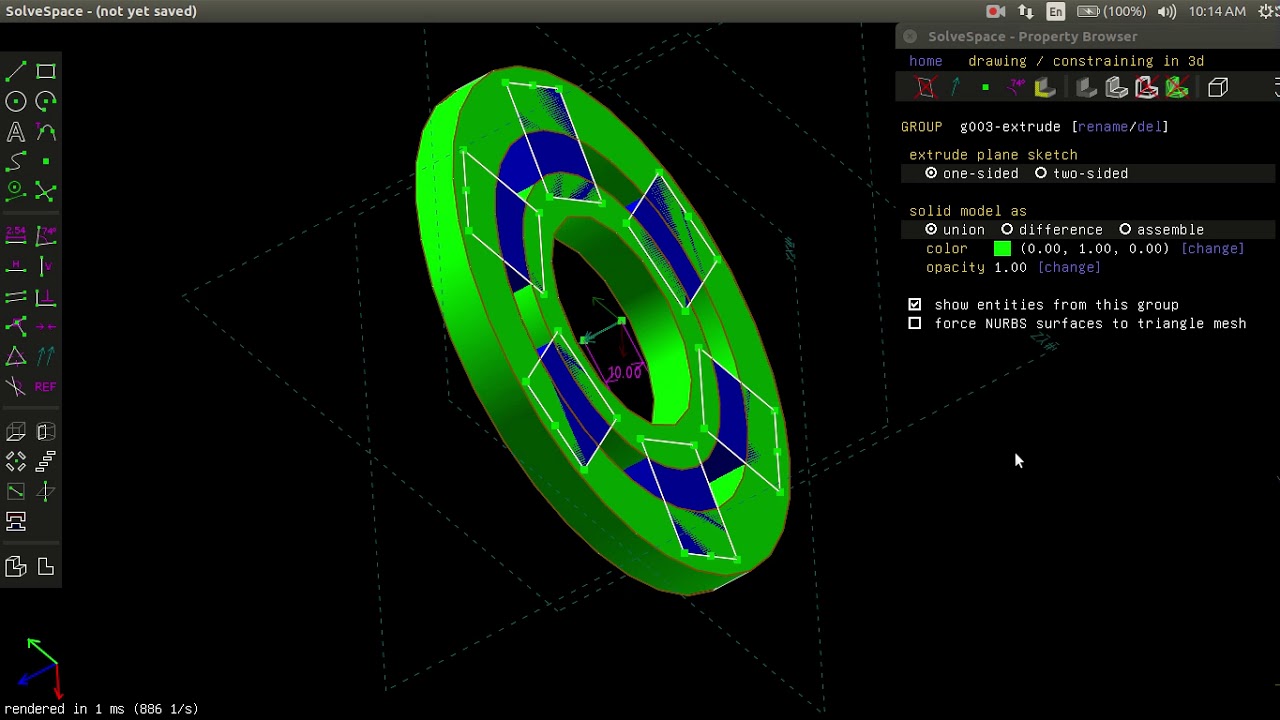1280x720 pixels.
Task: Toggle workplane visibility in Property Browser
Action: pyautogui.click(x=926, y=88)
